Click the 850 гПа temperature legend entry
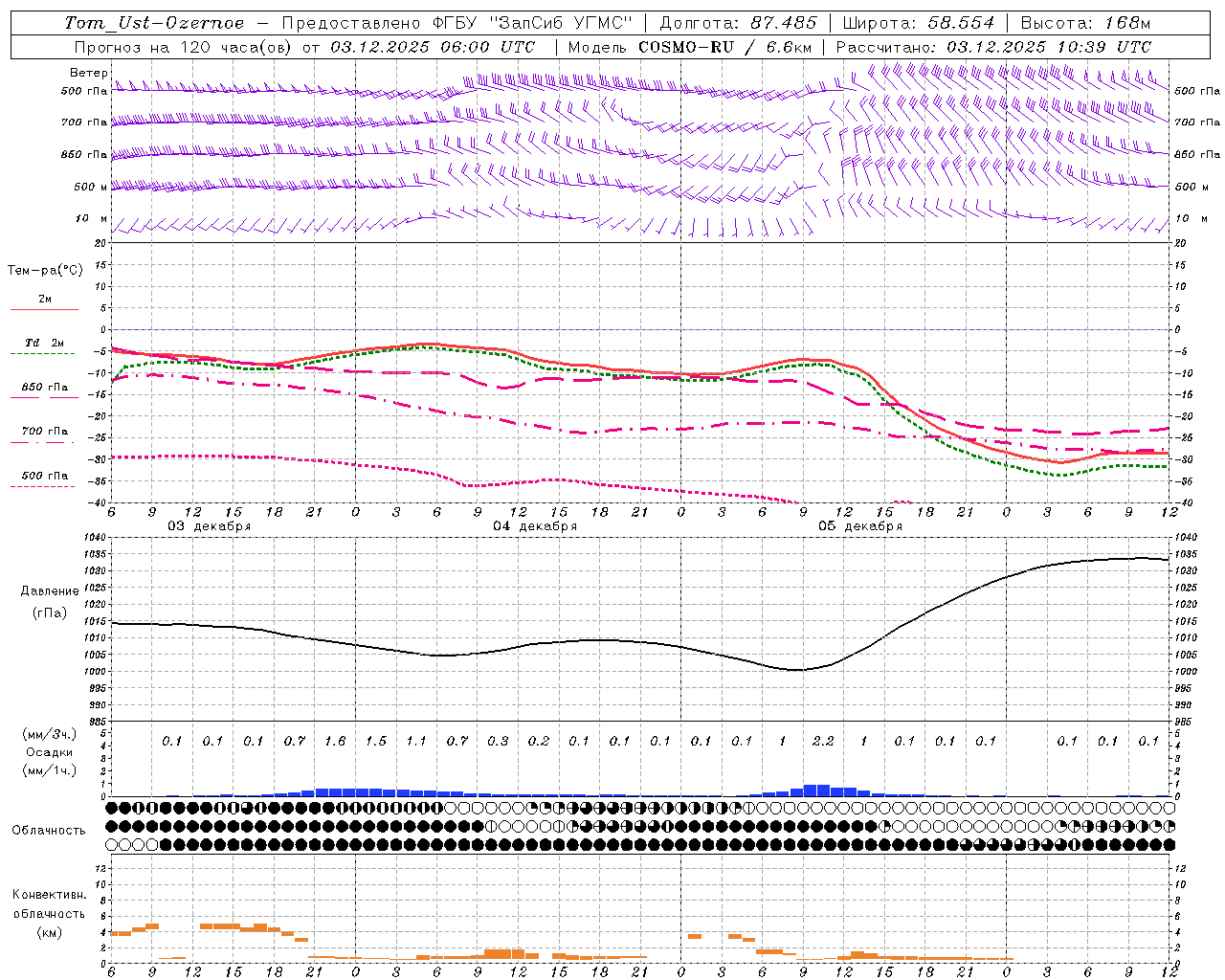 tap(44, 388)
